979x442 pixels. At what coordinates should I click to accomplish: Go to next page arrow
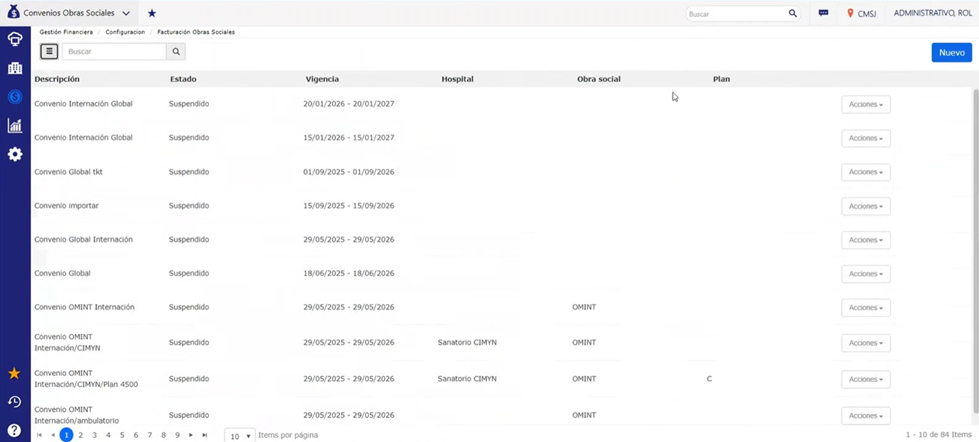[191, 435]
